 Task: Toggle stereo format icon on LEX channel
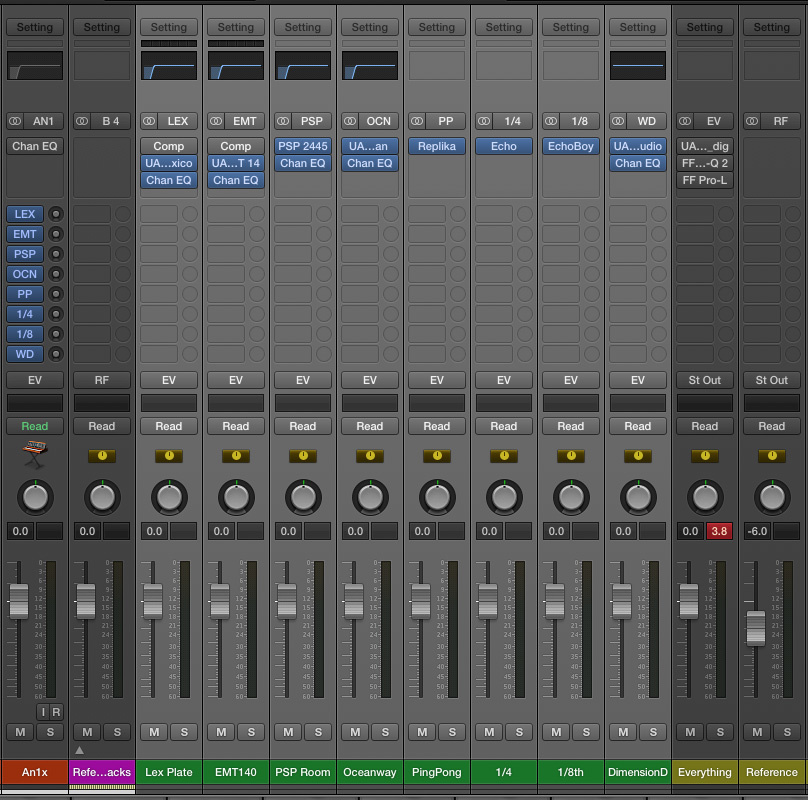(149, 121)
